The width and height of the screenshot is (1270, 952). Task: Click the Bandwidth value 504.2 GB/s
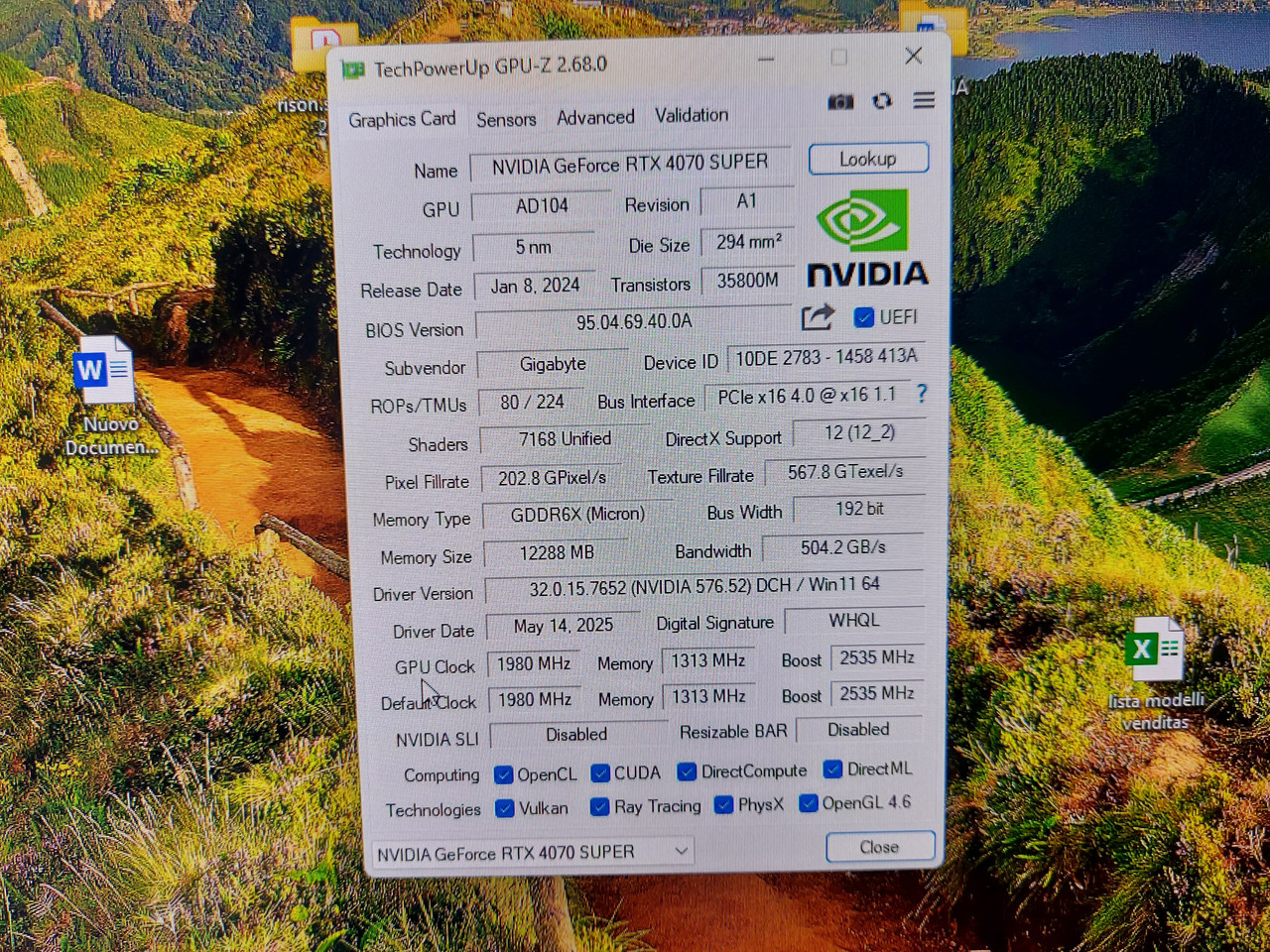tap(843, 547)
